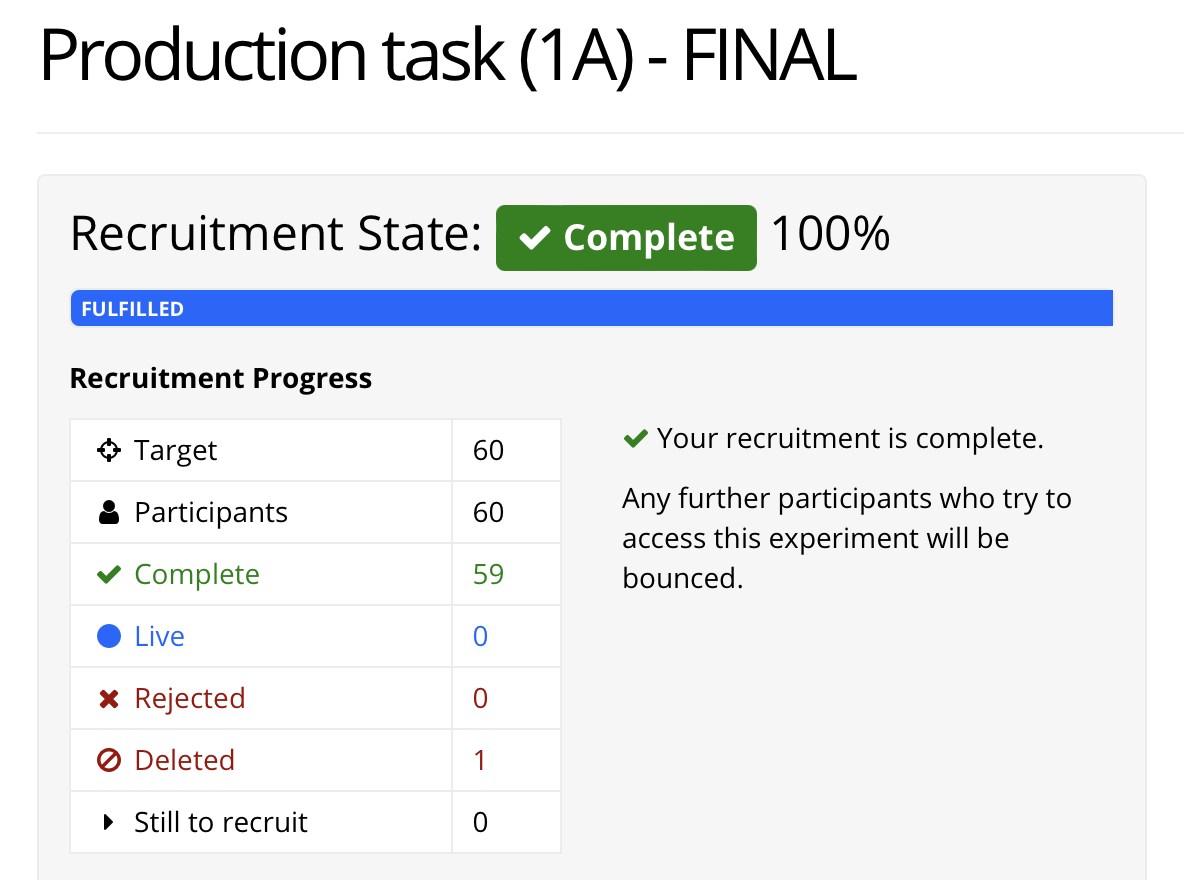Click the person Participants icon
This screenshot has height=880, width=1184.
point(109,512)
